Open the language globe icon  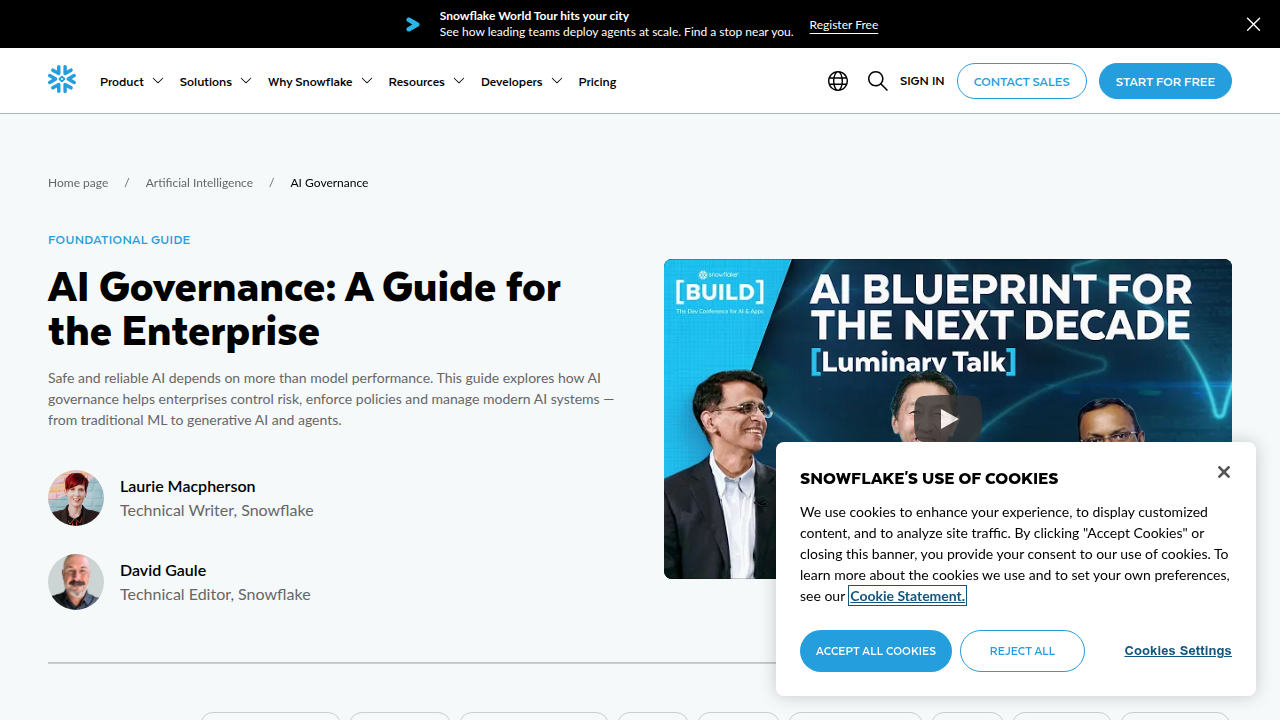pos(838,81)
